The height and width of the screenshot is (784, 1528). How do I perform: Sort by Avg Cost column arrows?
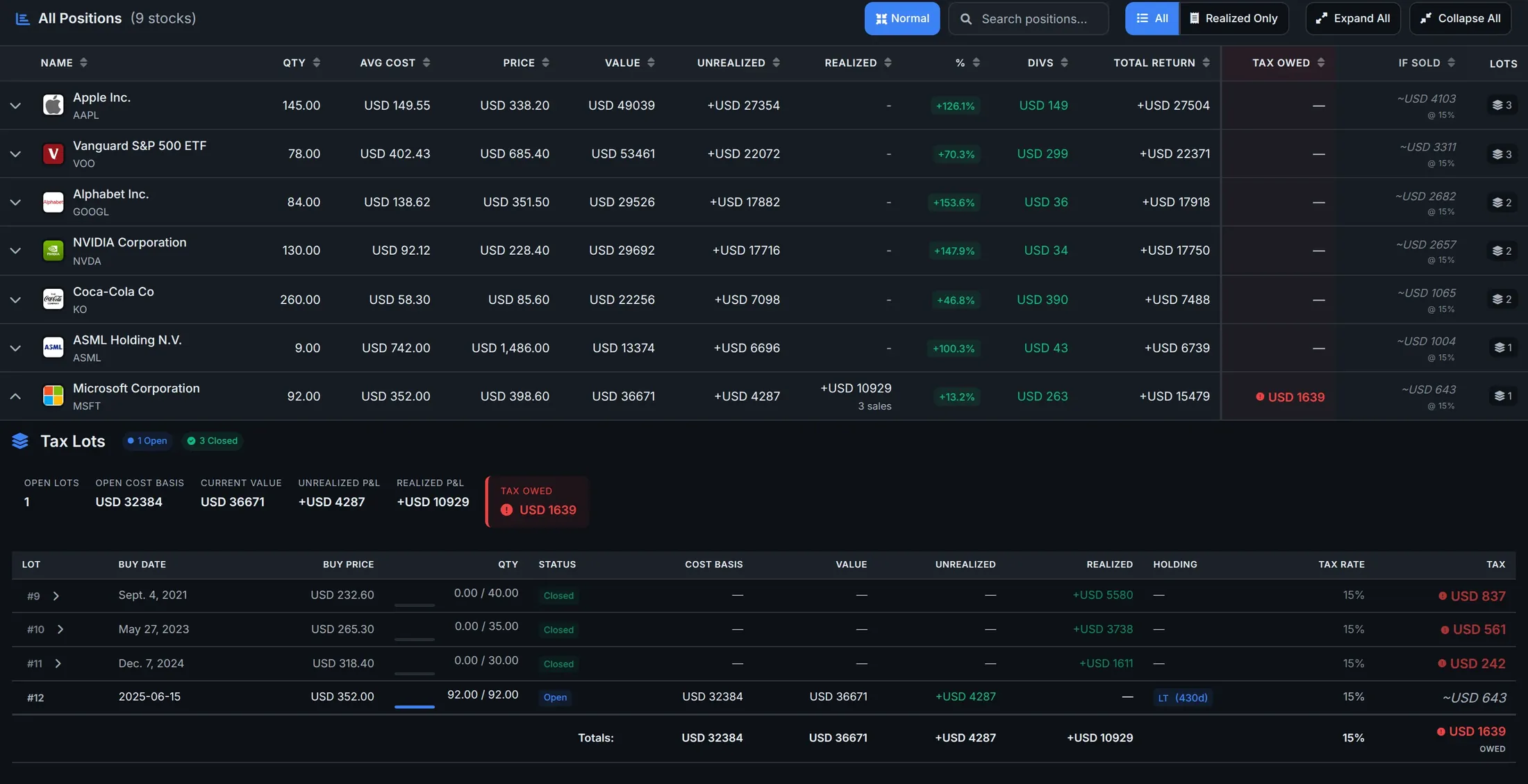coord(426,62)
